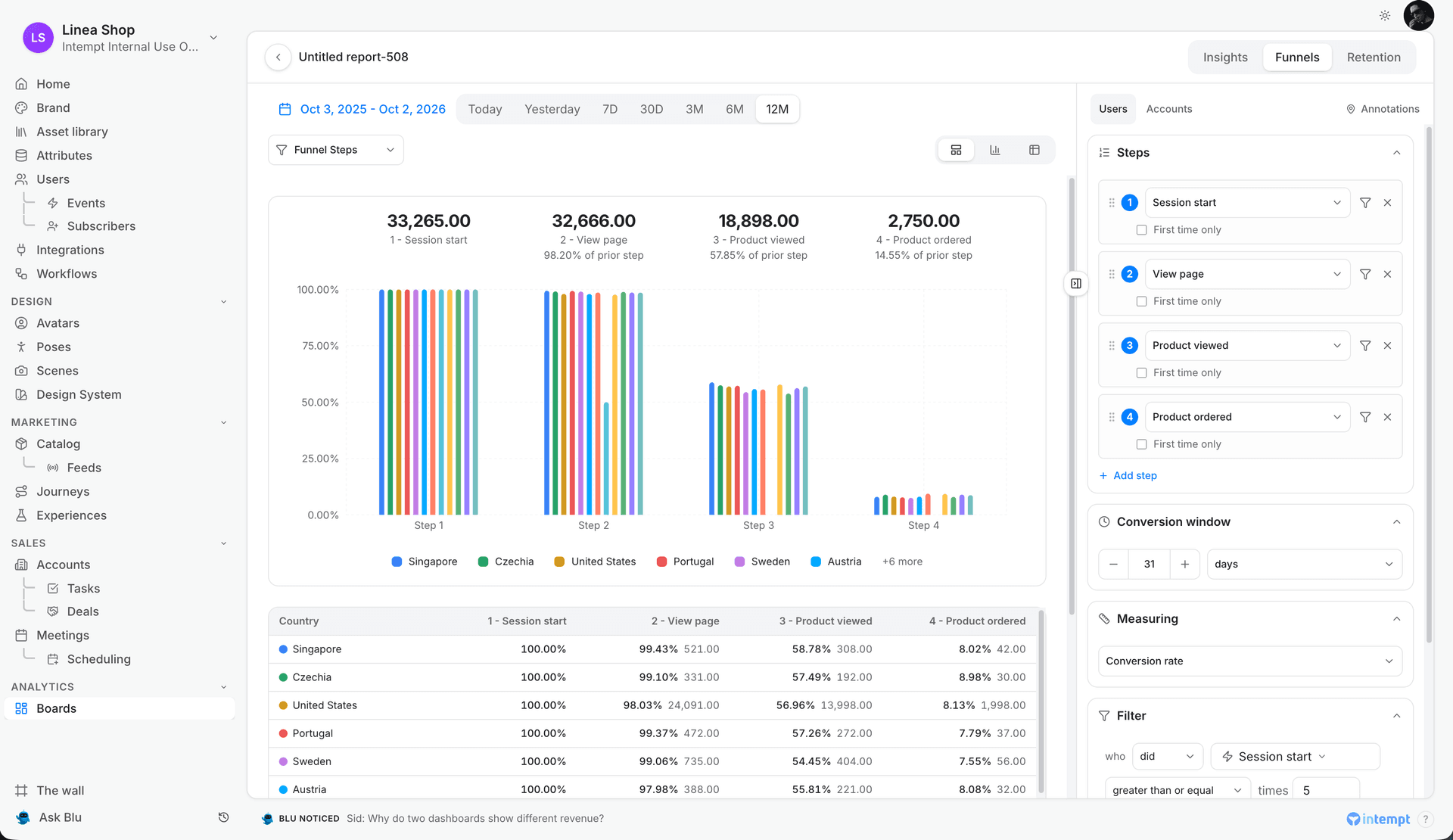The image size is (1453, 840).
Task: Collapse the side panel toggle icon
Action: click(1076, 284)
